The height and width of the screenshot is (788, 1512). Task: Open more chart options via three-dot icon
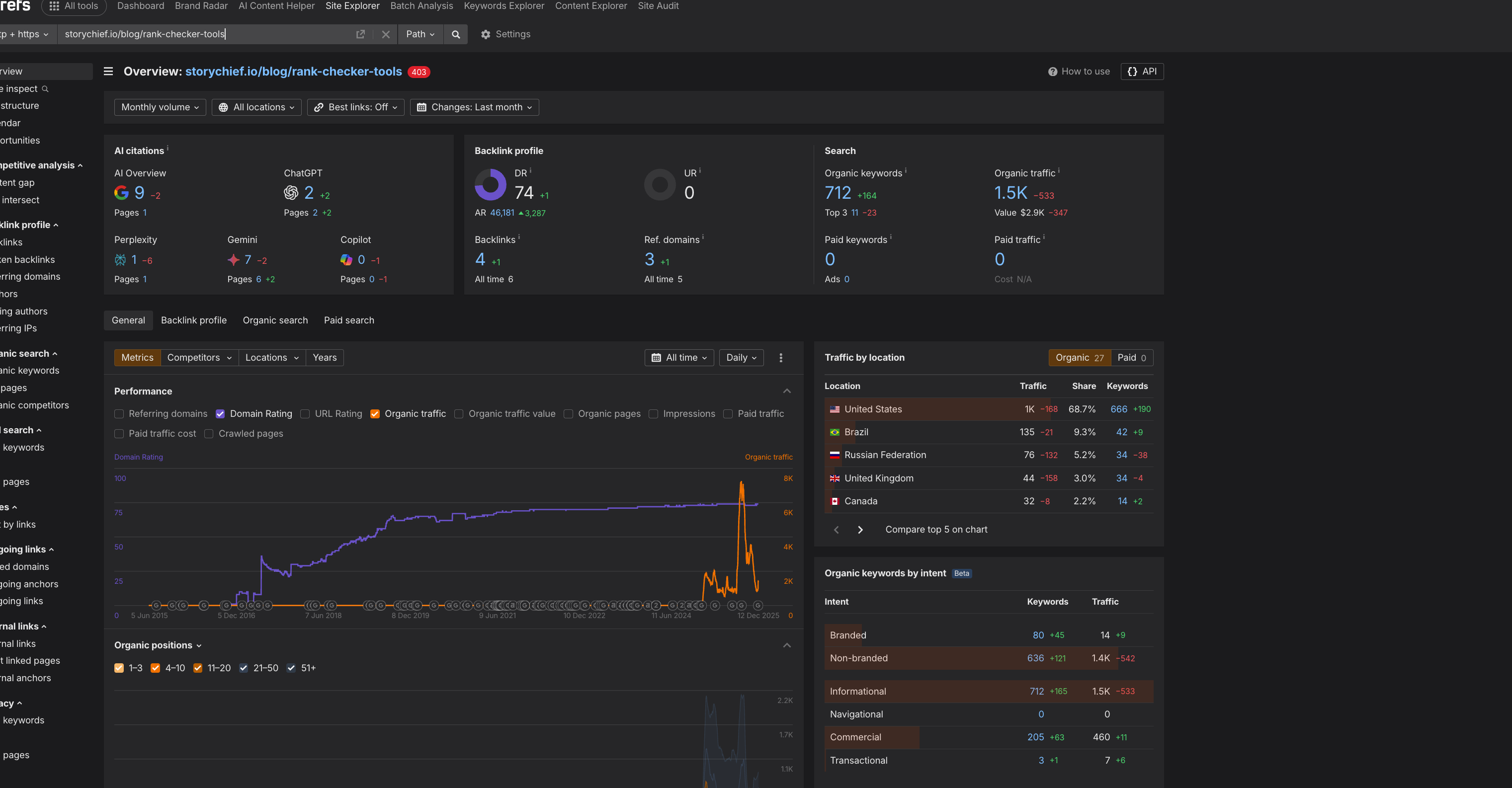[x=781, y=357]
